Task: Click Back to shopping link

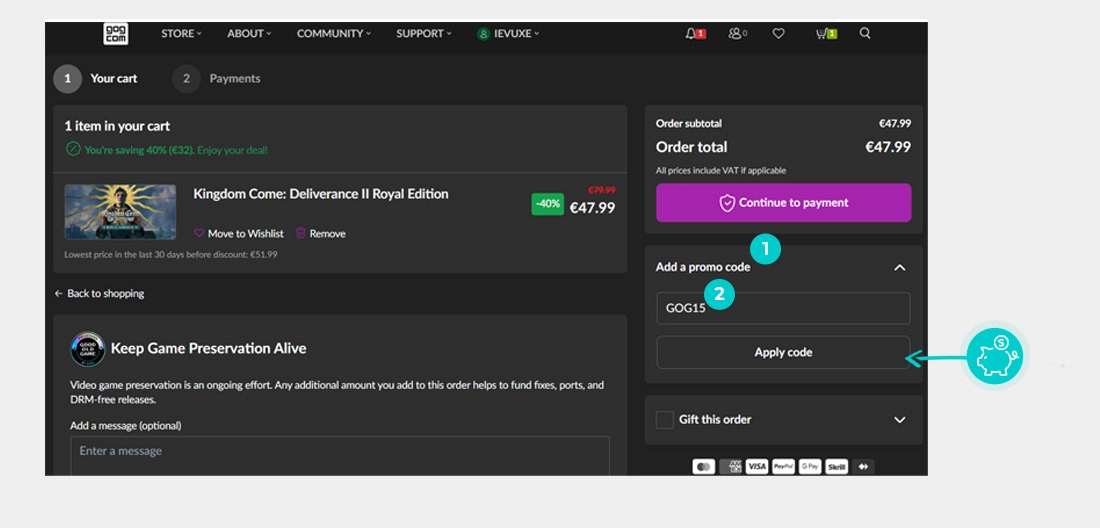Action: pos(99,293)
